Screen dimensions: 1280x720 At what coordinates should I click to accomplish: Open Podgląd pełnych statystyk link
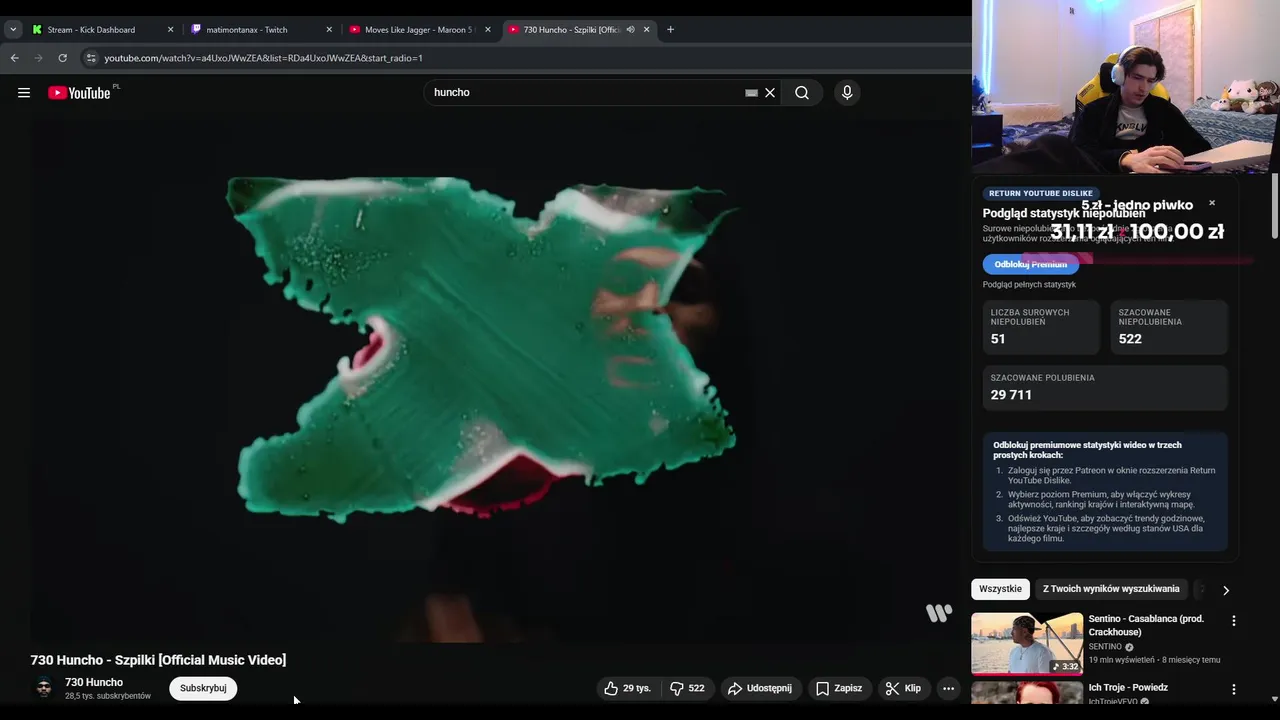(x=1029, y=285)
